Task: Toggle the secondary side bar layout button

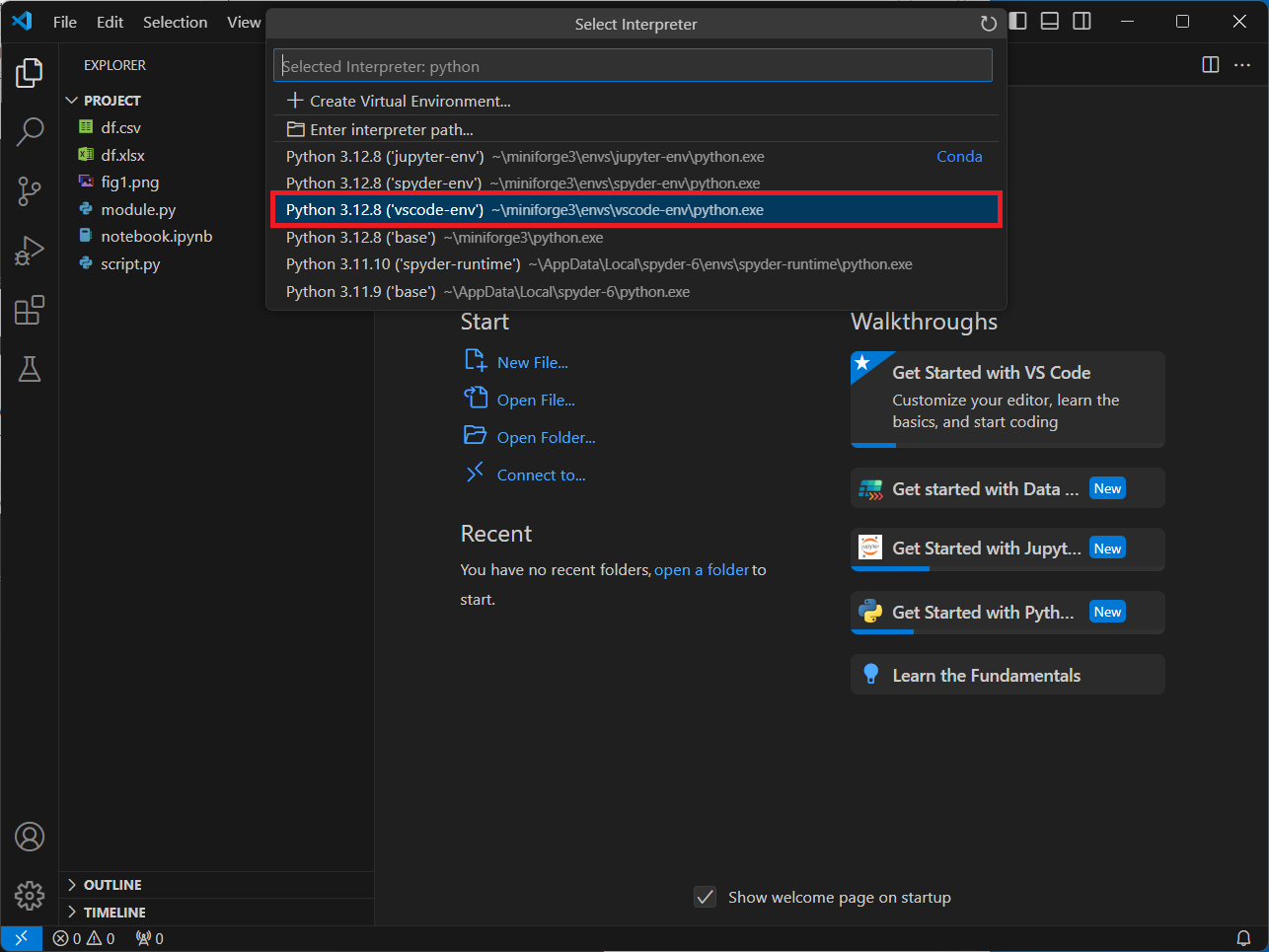Action: point(1082,21)
